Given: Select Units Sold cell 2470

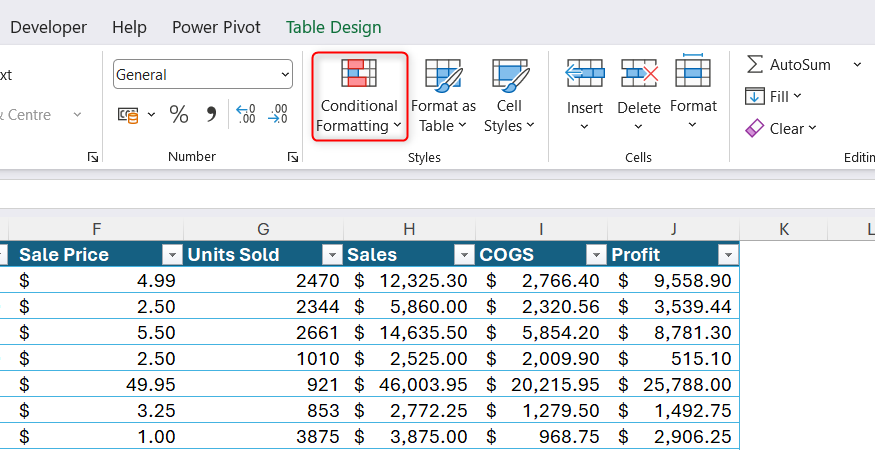Looking at the screenshot, I should click(263, 280).
